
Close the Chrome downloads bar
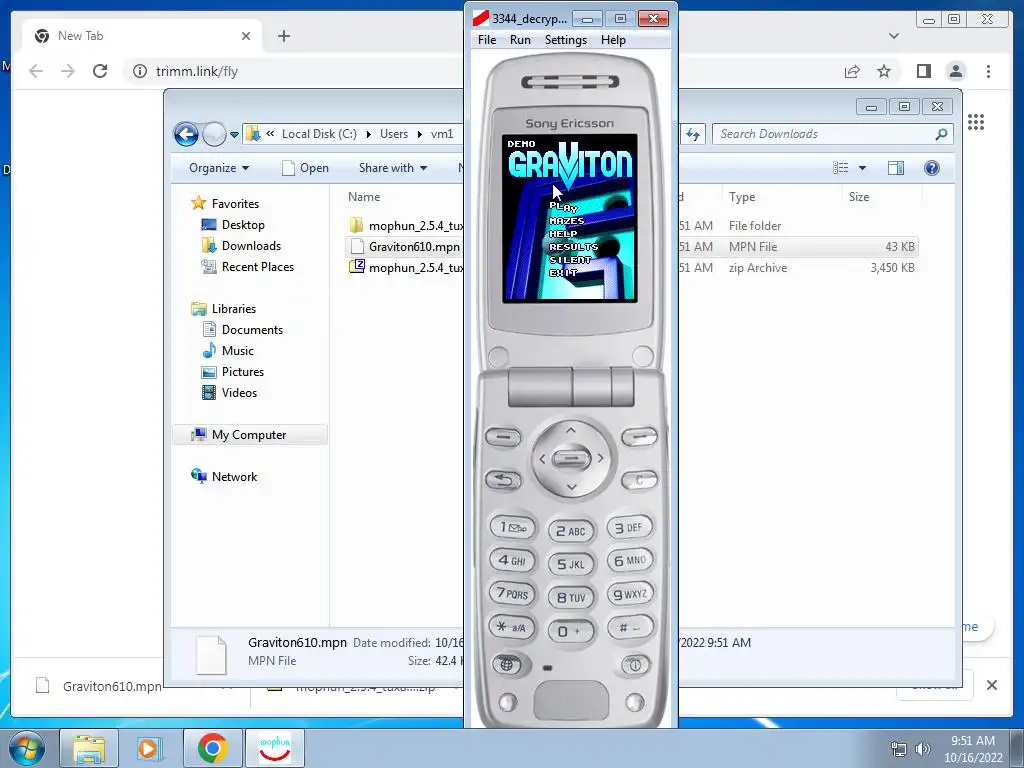click(x=991, y=685)
